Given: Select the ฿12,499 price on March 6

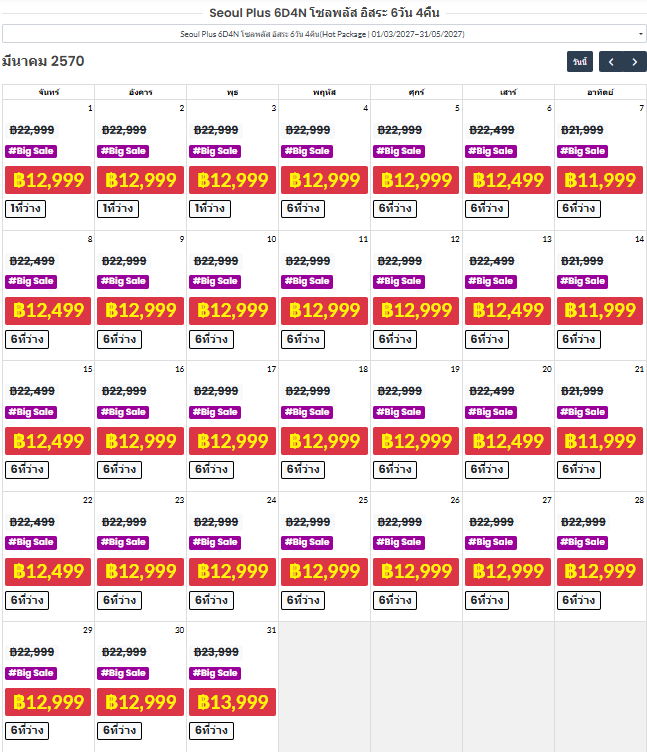Looking at the screenshot, I should [508, 180].
